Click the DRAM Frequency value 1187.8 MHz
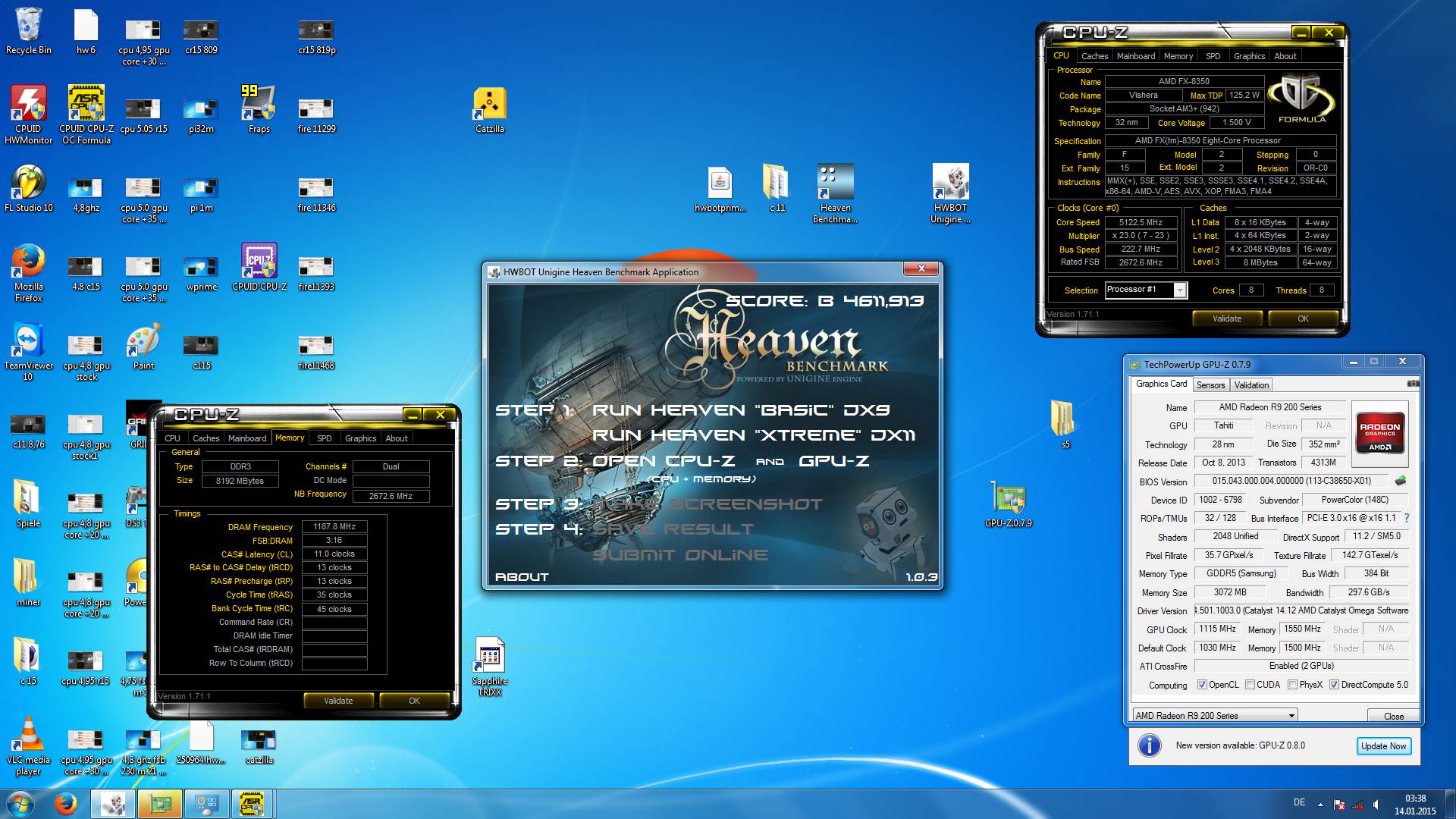The image size is (1456, 819). point(334,526)
